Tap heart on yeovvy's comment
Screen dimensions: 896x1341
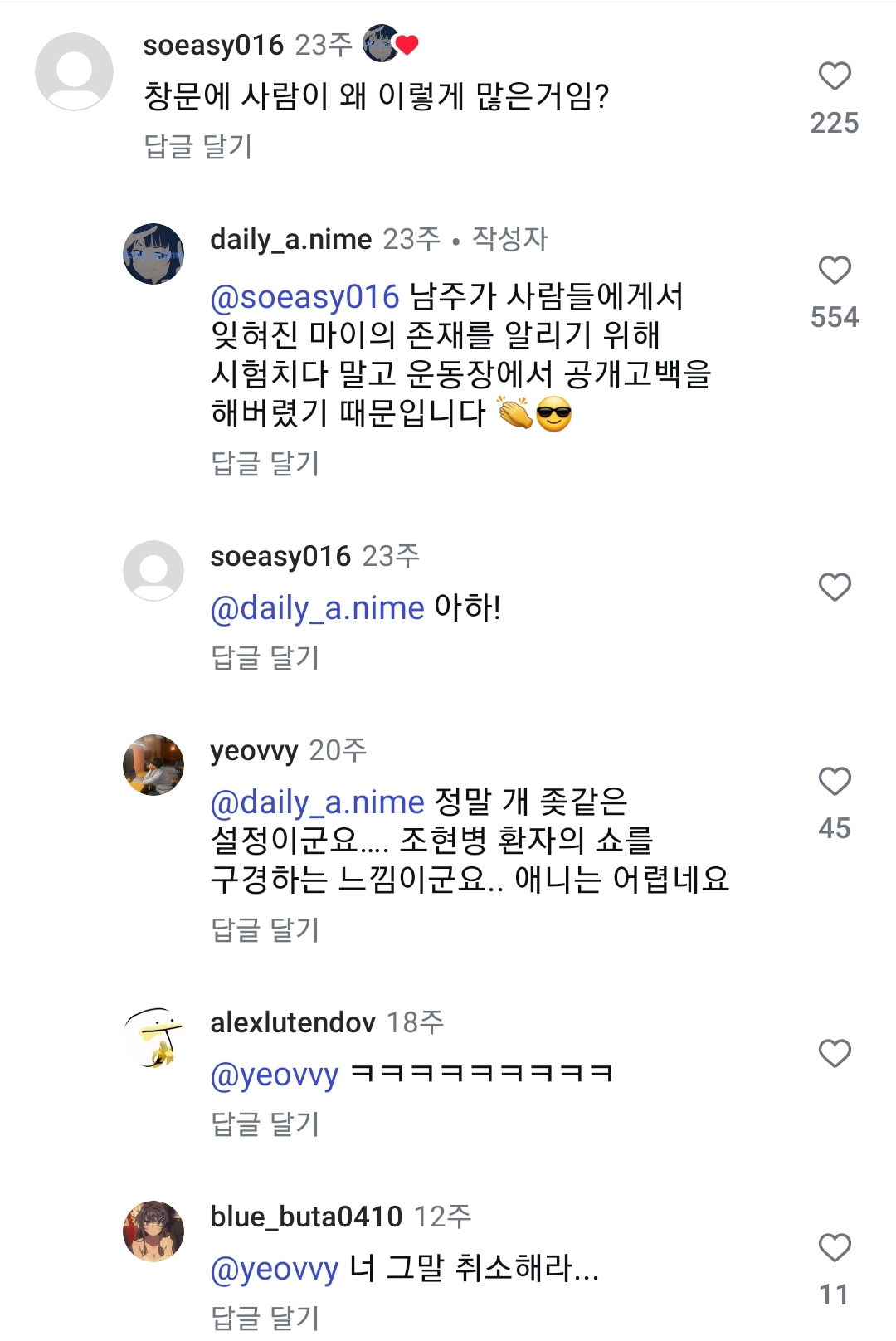[x=835, y=782]
